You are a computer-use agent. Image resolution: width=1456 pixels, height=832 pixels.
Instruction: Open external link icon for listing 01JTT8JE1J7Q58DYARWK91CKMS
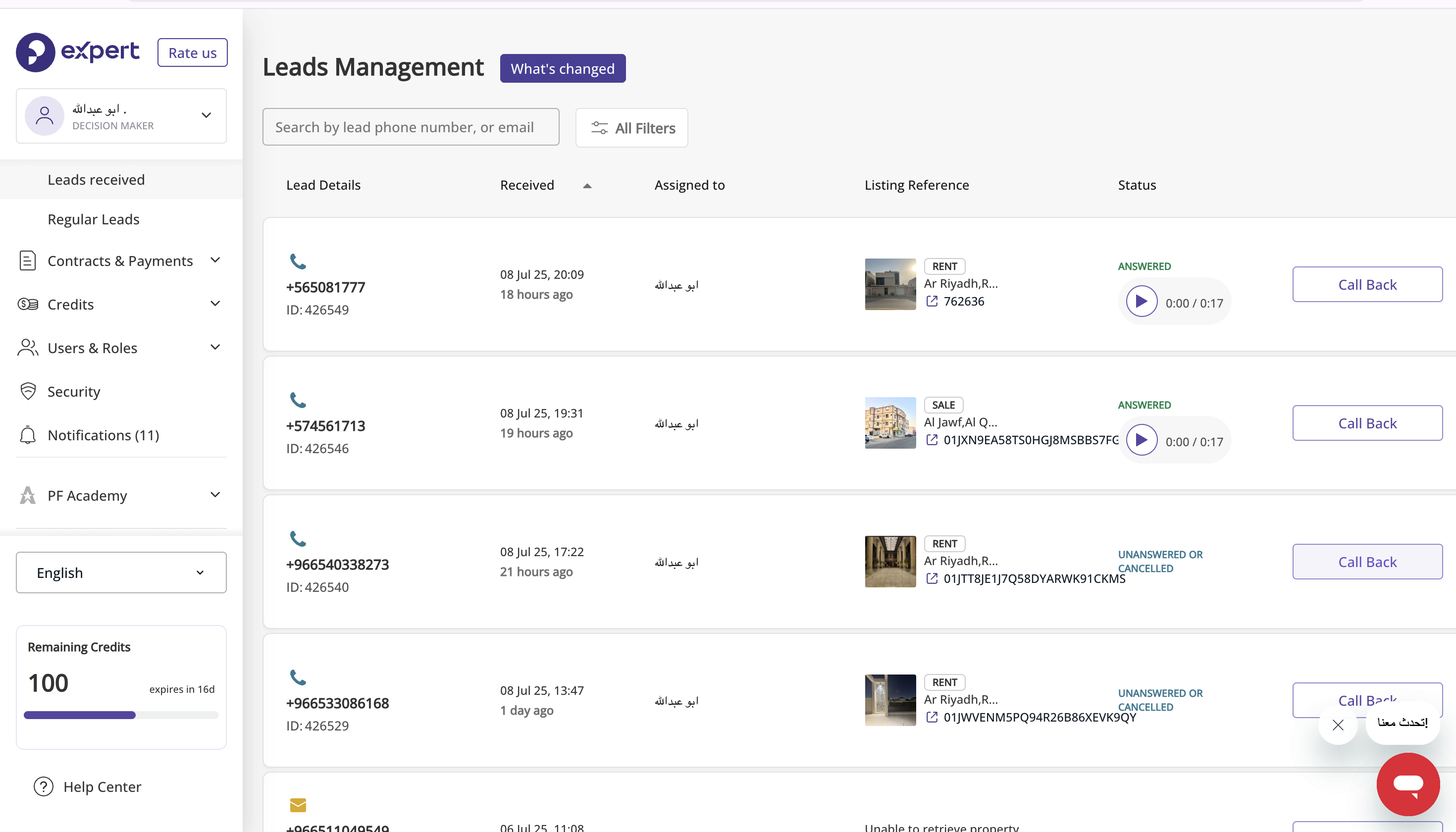932,578
